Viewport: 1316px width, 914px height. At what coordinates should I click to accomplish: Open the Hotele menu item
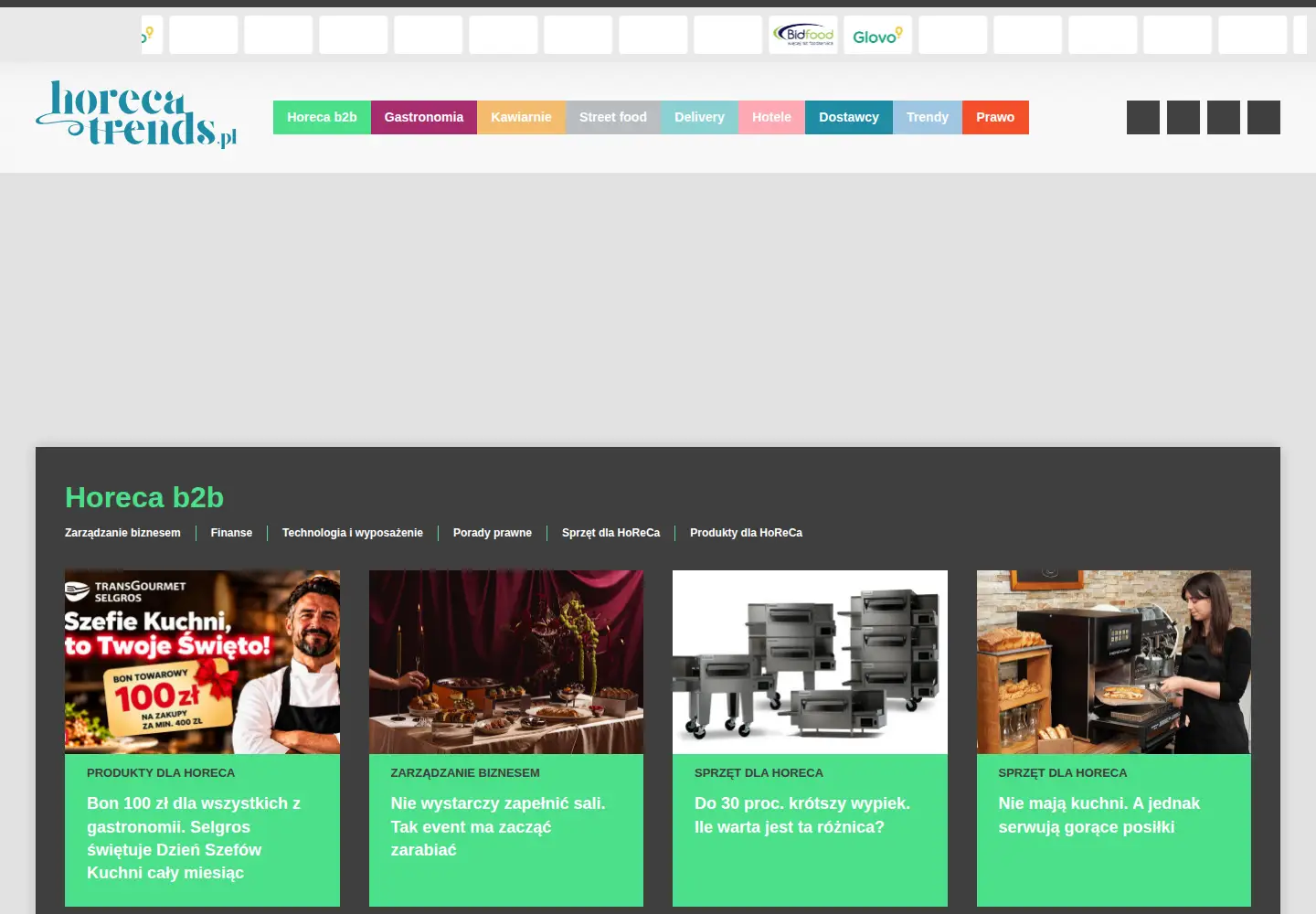coord(771,117)
